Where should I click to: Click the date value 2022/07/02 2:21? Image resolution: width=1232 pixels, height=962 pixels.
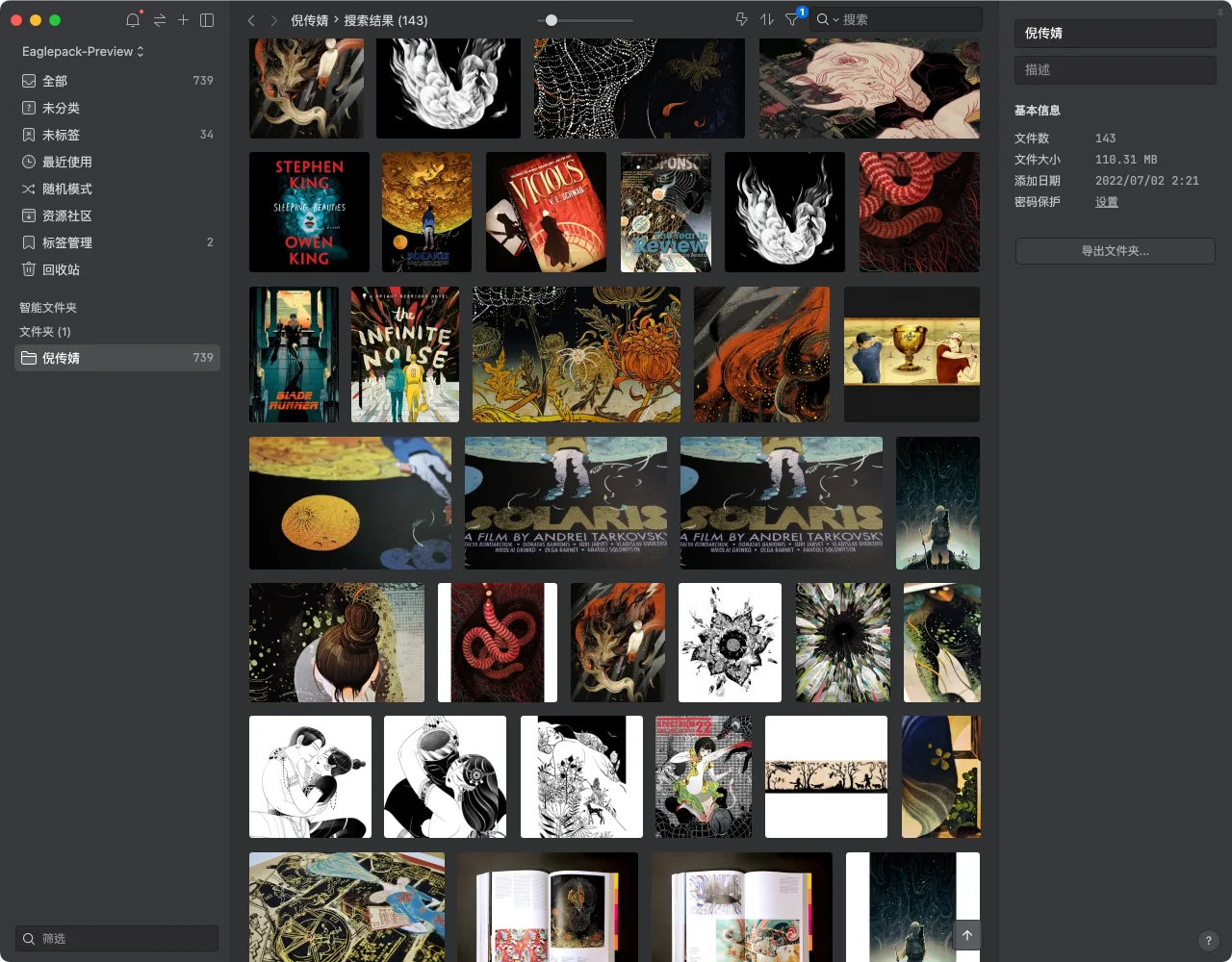click(1147, 181)
